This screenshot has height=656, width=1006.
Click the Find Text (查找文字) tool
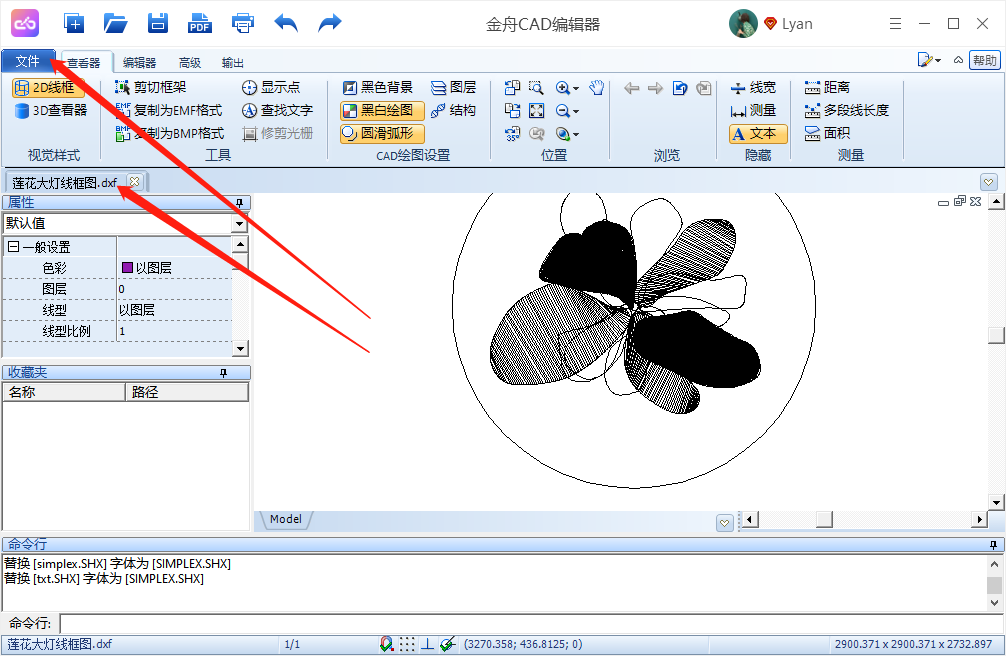pyautogui.click(x=277, y=111)
